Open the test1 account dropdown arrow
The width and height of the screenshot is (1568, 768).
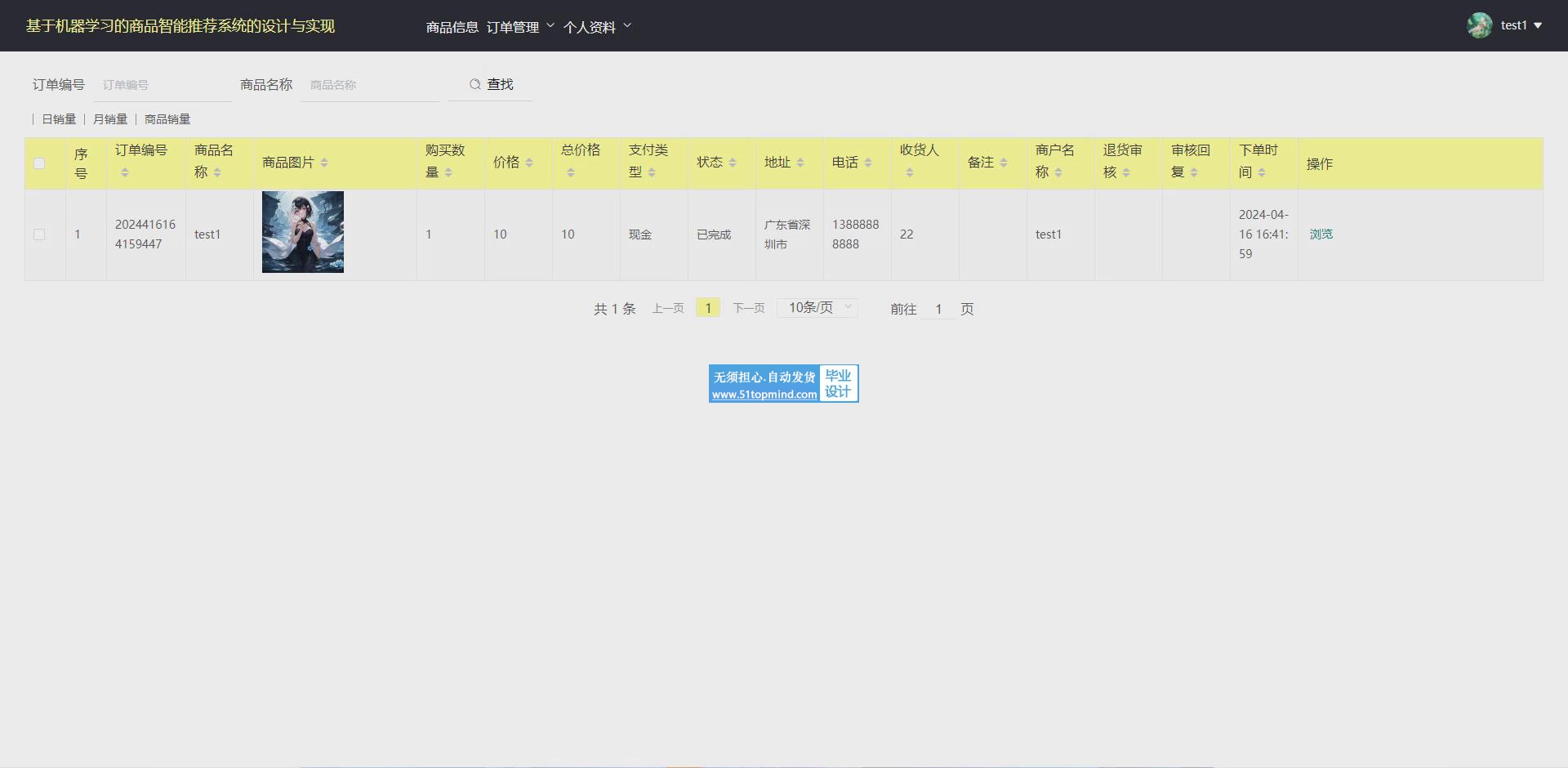click(1538, 25)
